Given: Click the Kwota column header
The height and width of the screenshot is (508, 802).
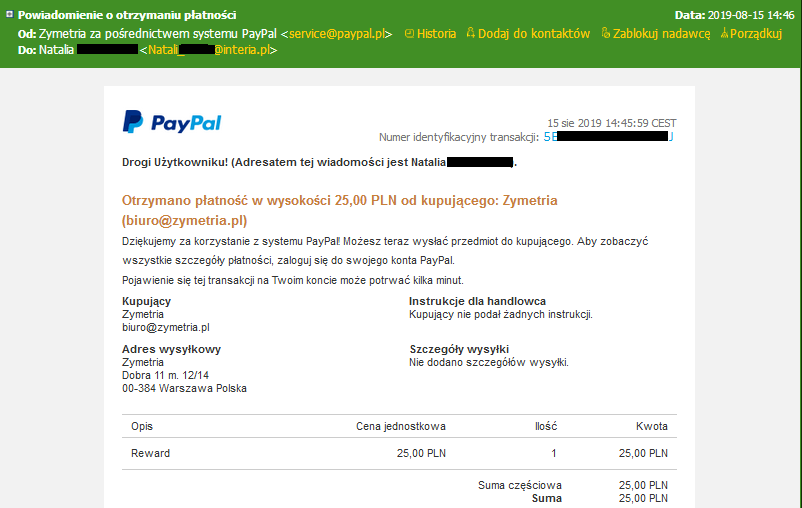Looking at the screenshot, I should pyautogui.click(x=652, y=426).
